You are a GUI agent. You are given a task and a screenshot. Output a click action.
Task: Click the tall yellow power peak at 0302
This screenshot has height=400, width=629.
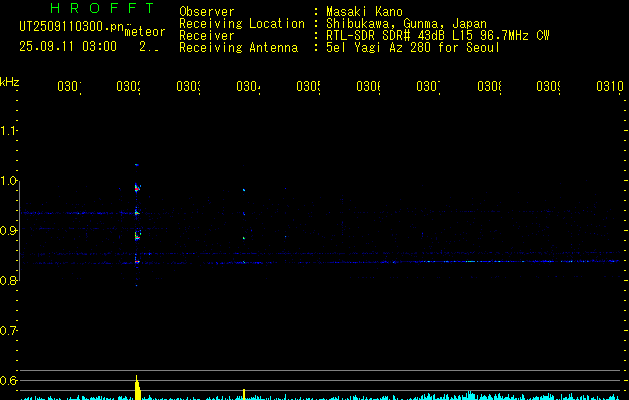138,388
